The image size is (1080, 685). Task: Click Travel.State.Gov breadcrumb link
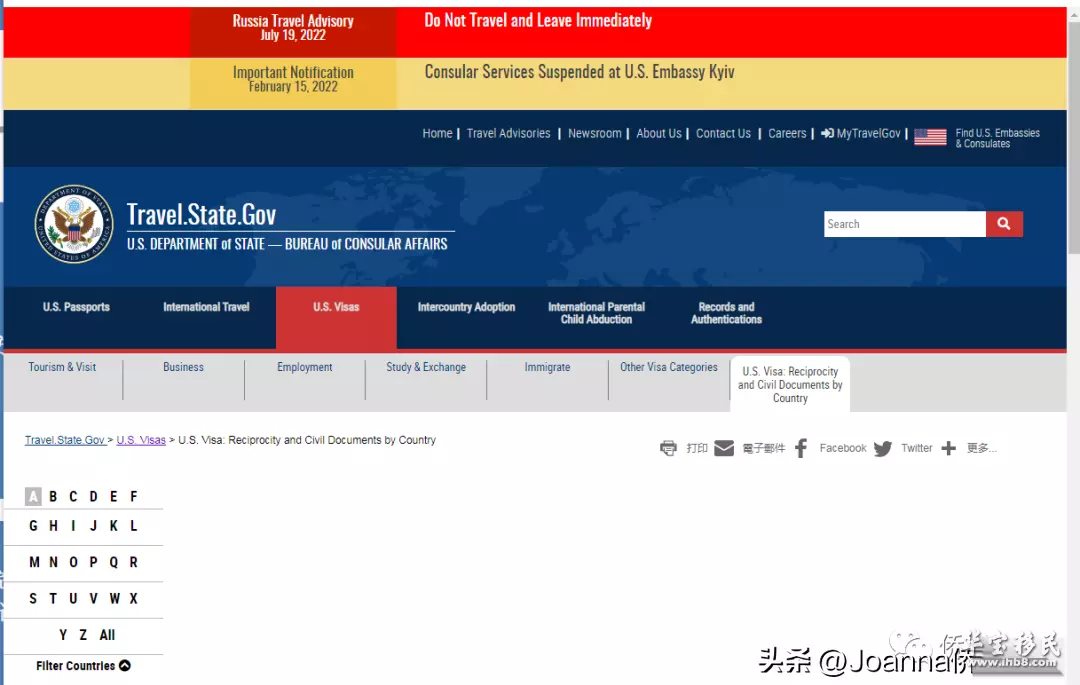65,440
